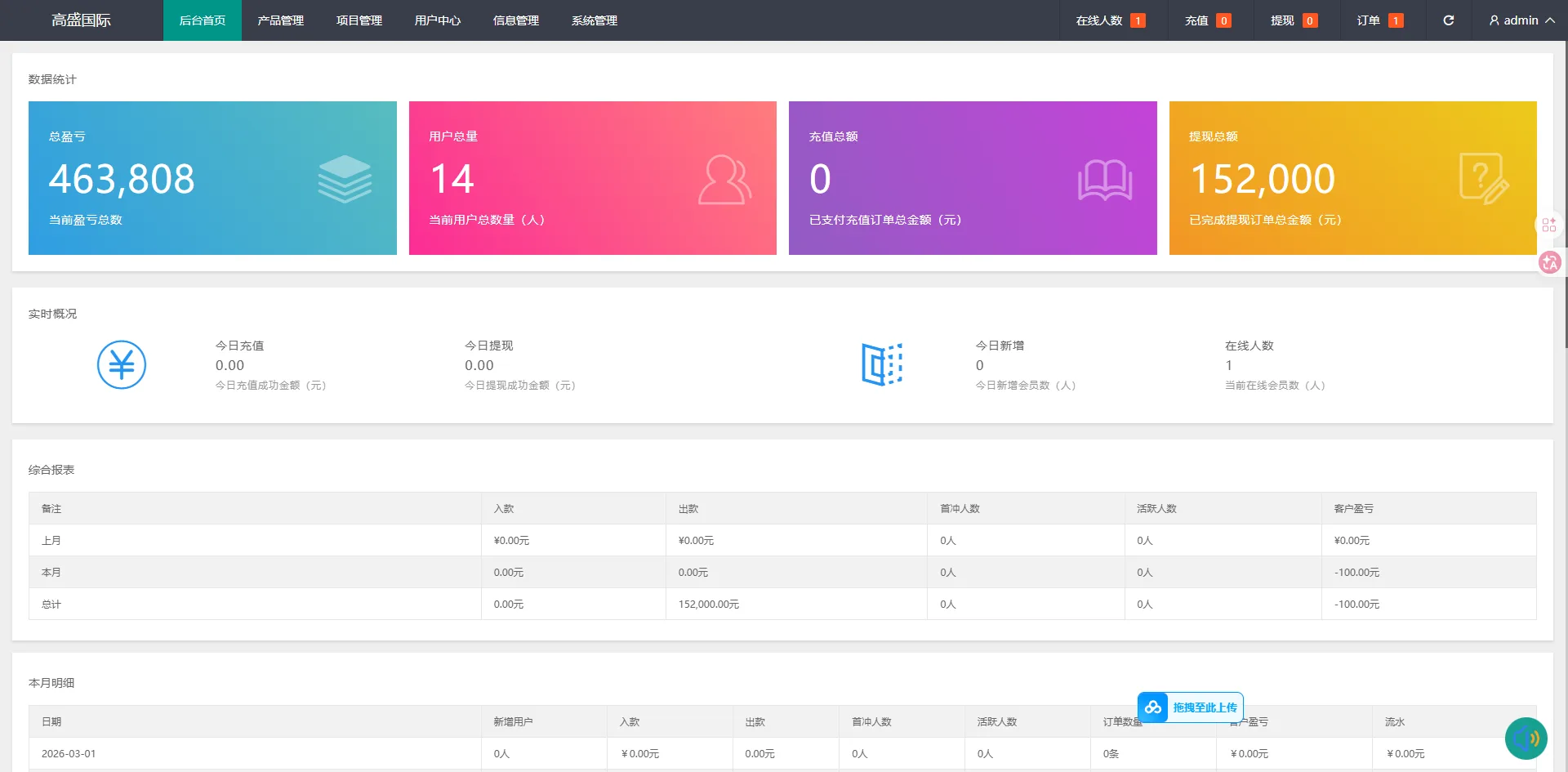This screenshot has width=1568, height=772.
Task: Select the 后台首页 tab
Action: tap(203, 20)
